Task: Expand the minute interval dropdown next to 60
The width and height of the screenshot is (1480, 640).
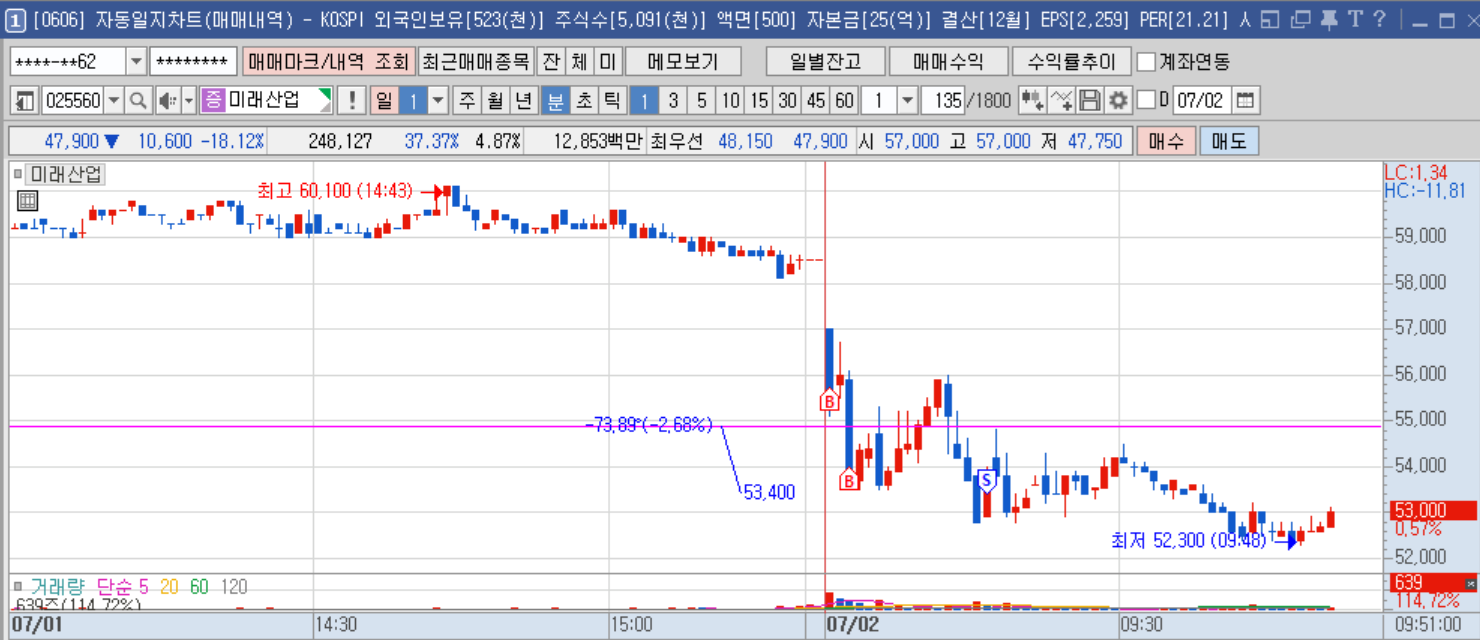Action: click(x=906, y=100)
